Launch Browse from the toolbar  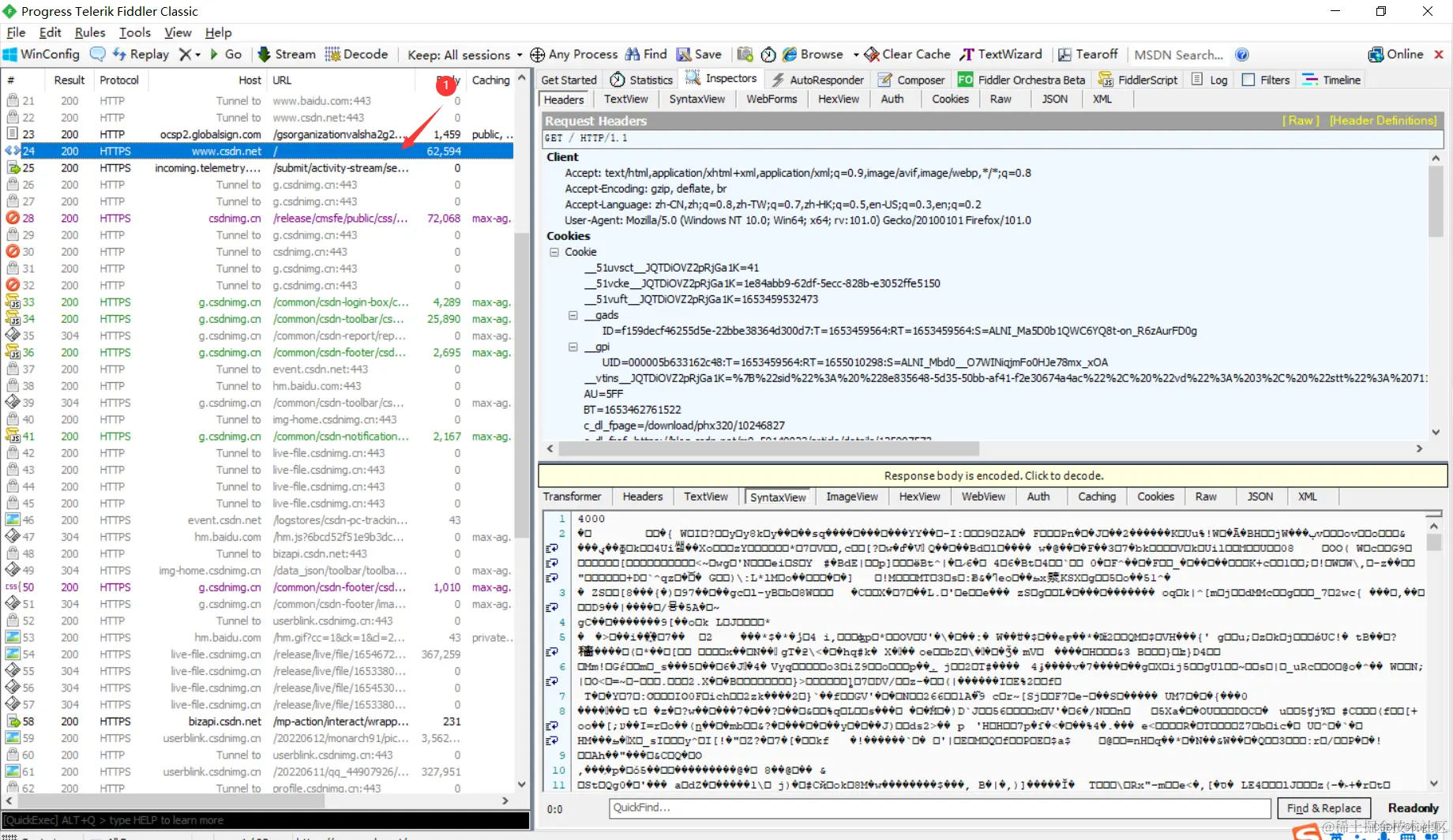813,54
